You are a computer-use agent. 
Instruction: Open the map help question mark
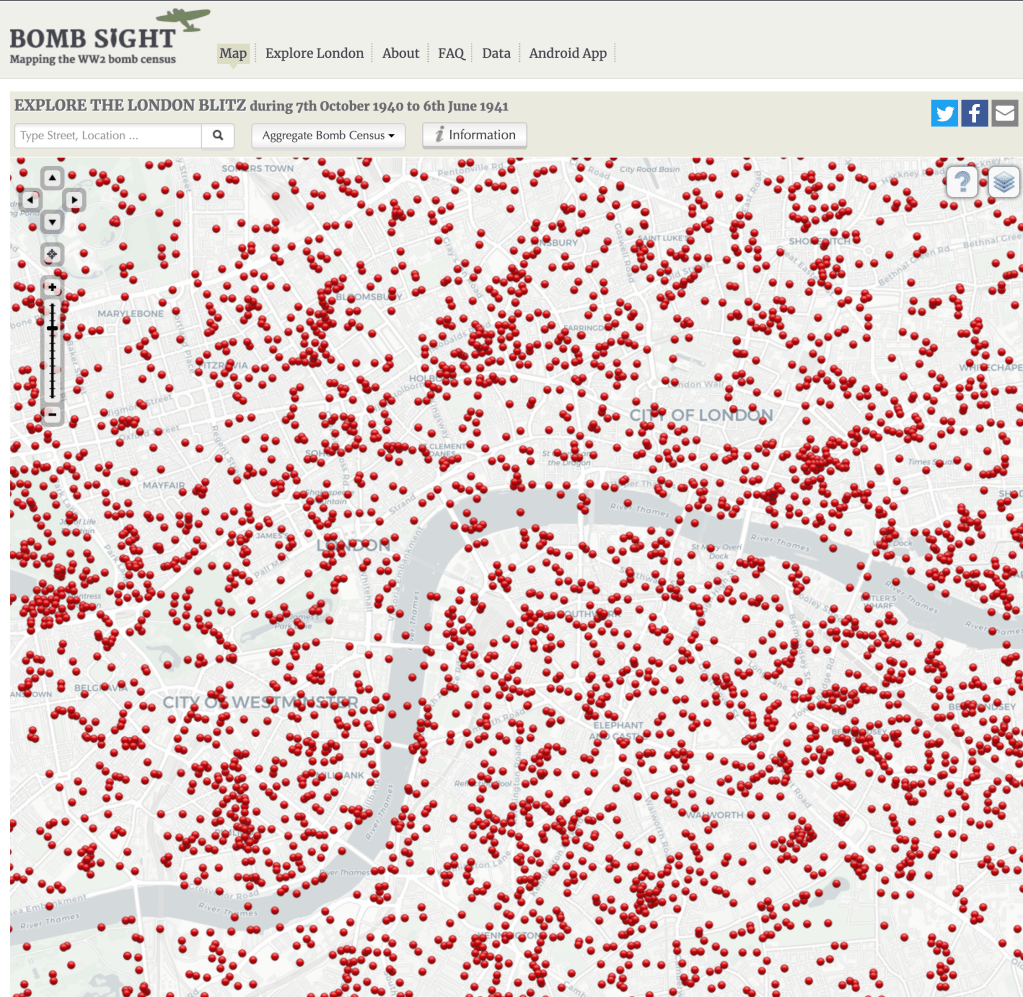tap(961, 182)
